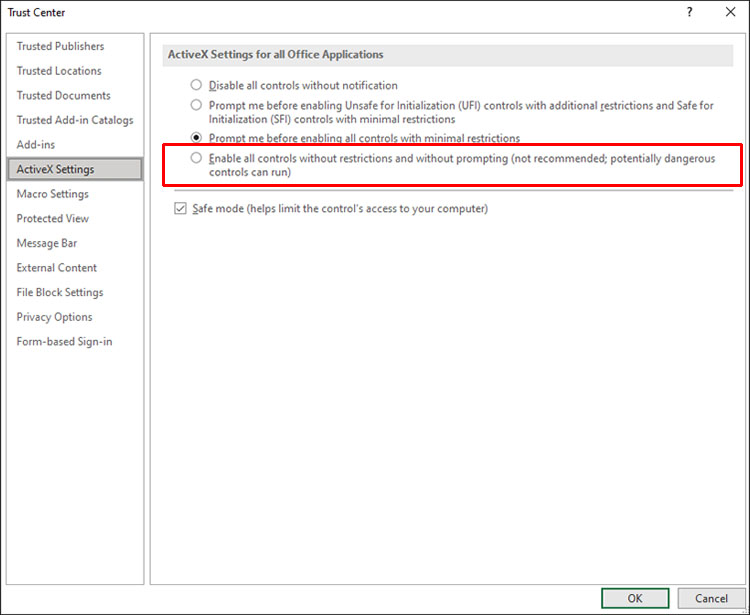Confirm with the OK button
Viewport: 750px width, 615px height.
click(x=635, y=598)
